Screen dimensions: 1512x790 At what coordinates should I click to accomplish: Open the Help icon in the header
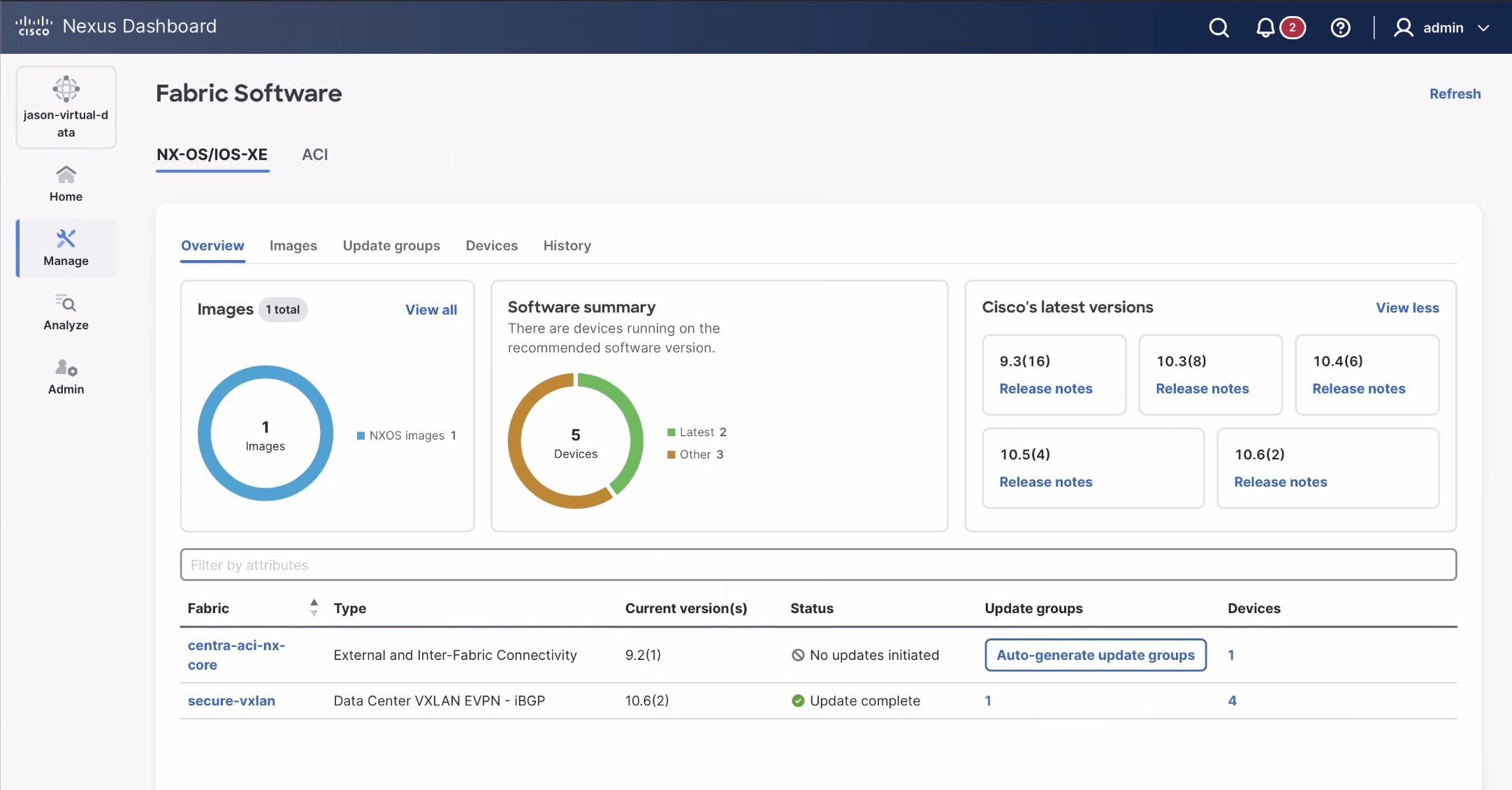(x=1340, y=27)
